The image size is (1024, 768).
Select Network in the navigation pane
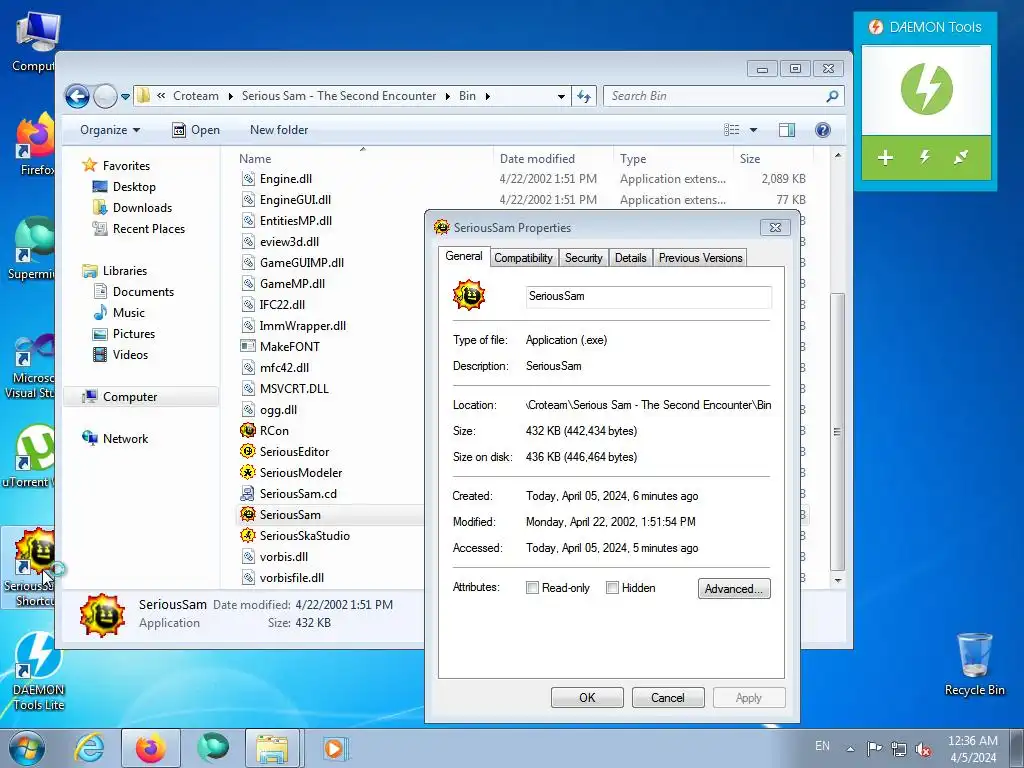point(125,438)
